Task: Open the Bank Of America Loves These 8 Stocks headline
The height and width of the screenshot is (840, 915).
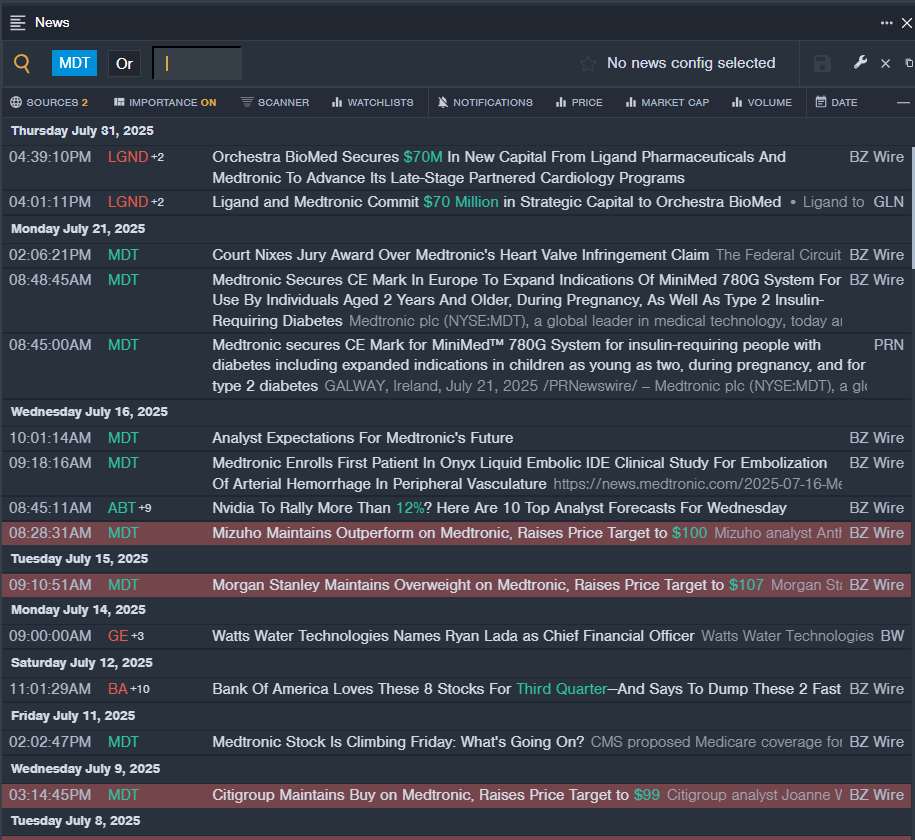Action: [526, 689]
